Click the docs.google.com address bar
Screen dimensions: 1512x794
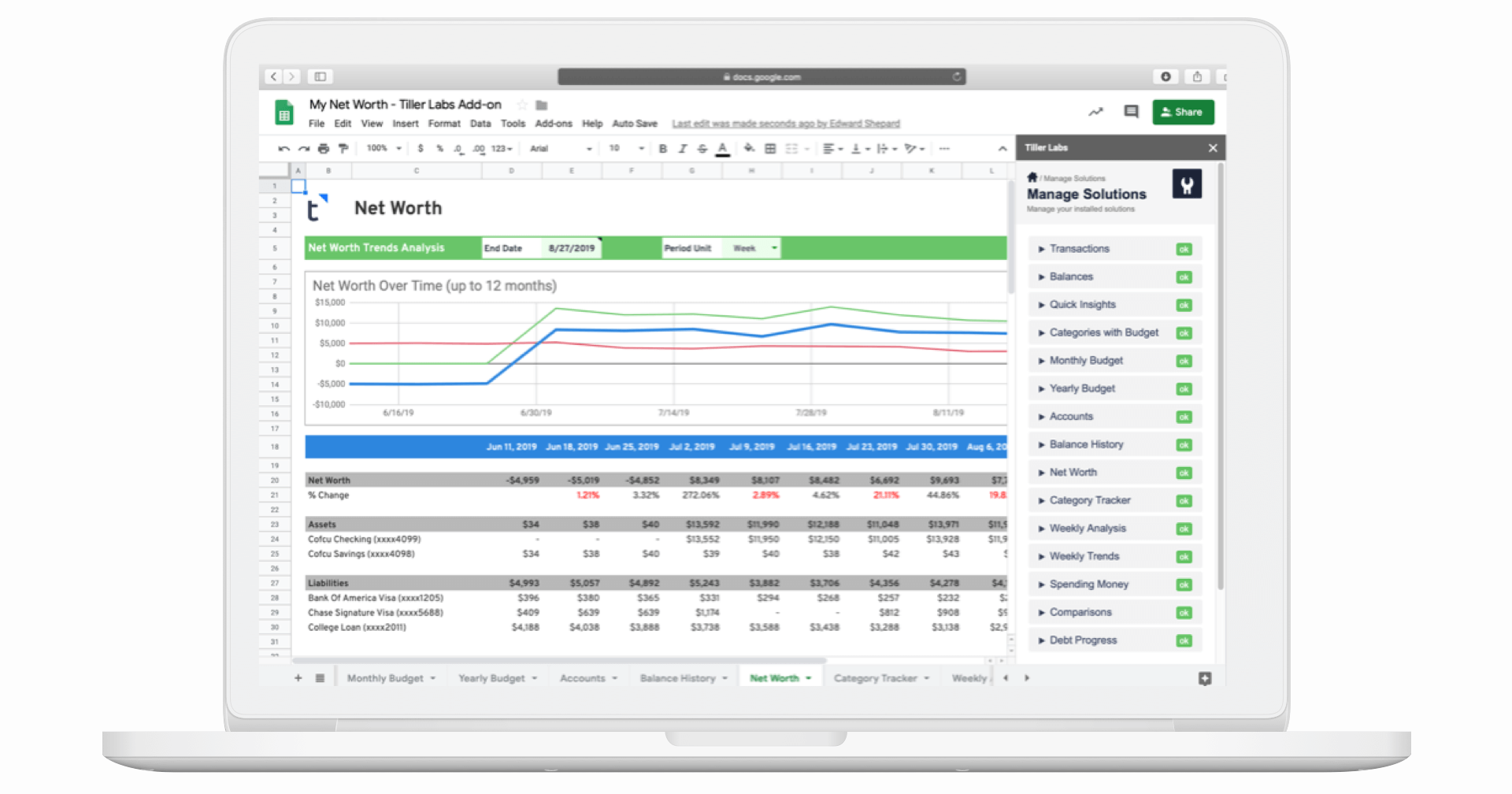(x=762, y=77)
